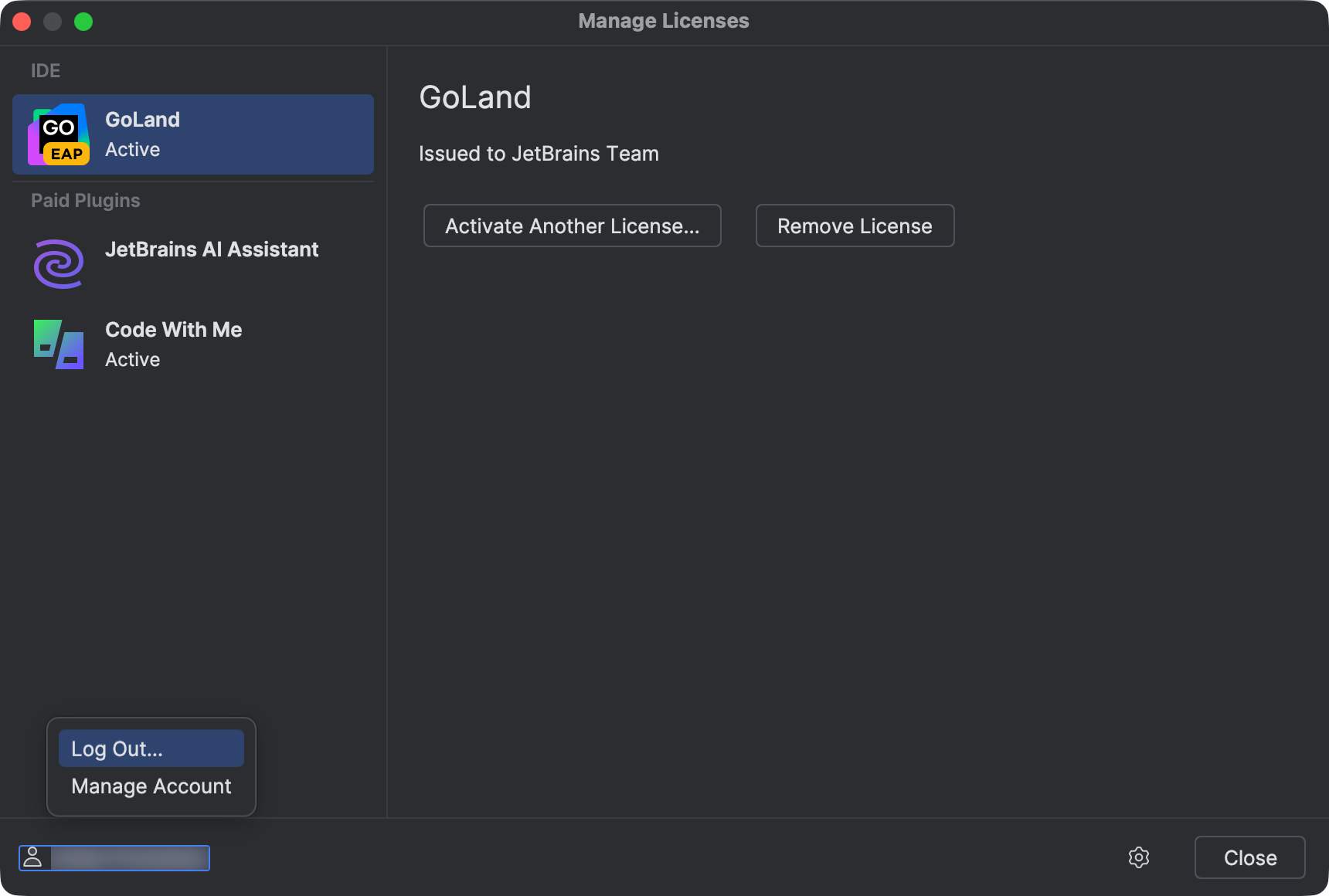Click the IDE section header

(x=45, y=70)
